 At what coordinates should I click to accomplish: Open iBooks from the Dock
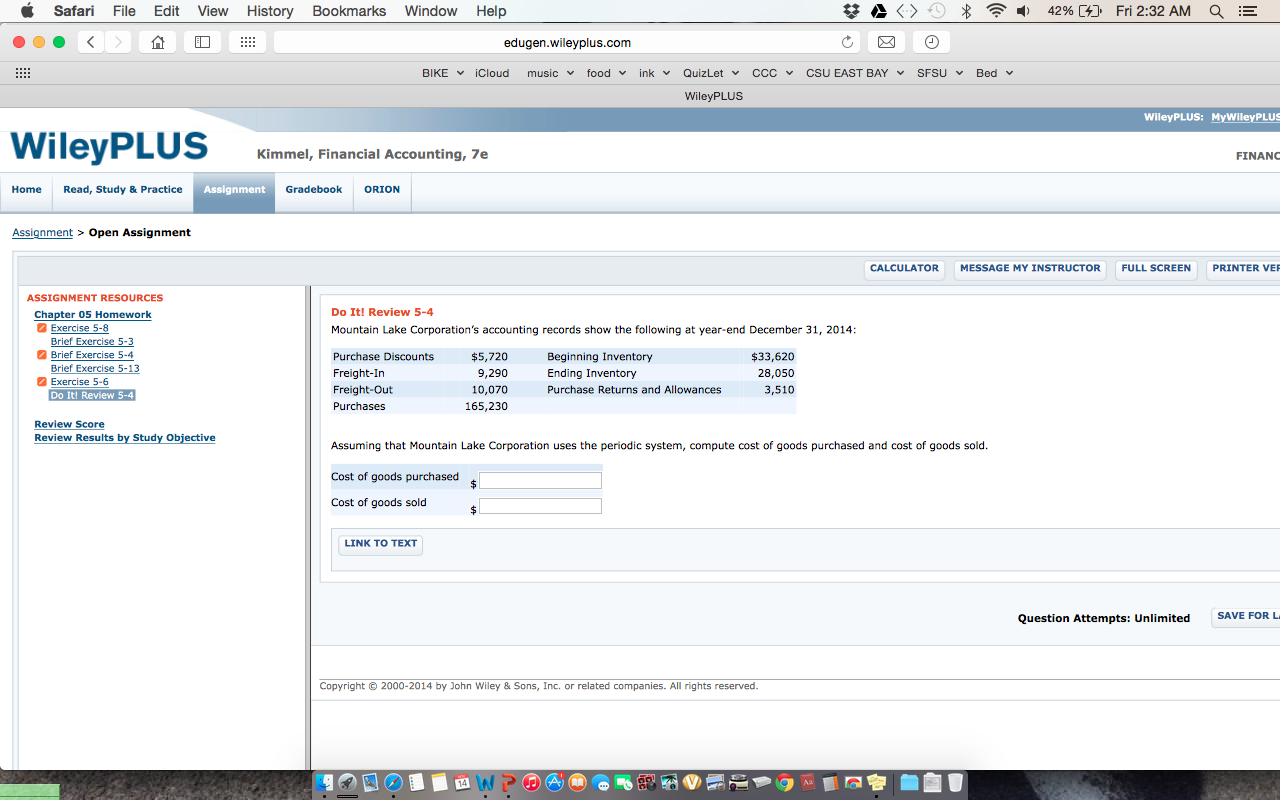pos(577,783)
